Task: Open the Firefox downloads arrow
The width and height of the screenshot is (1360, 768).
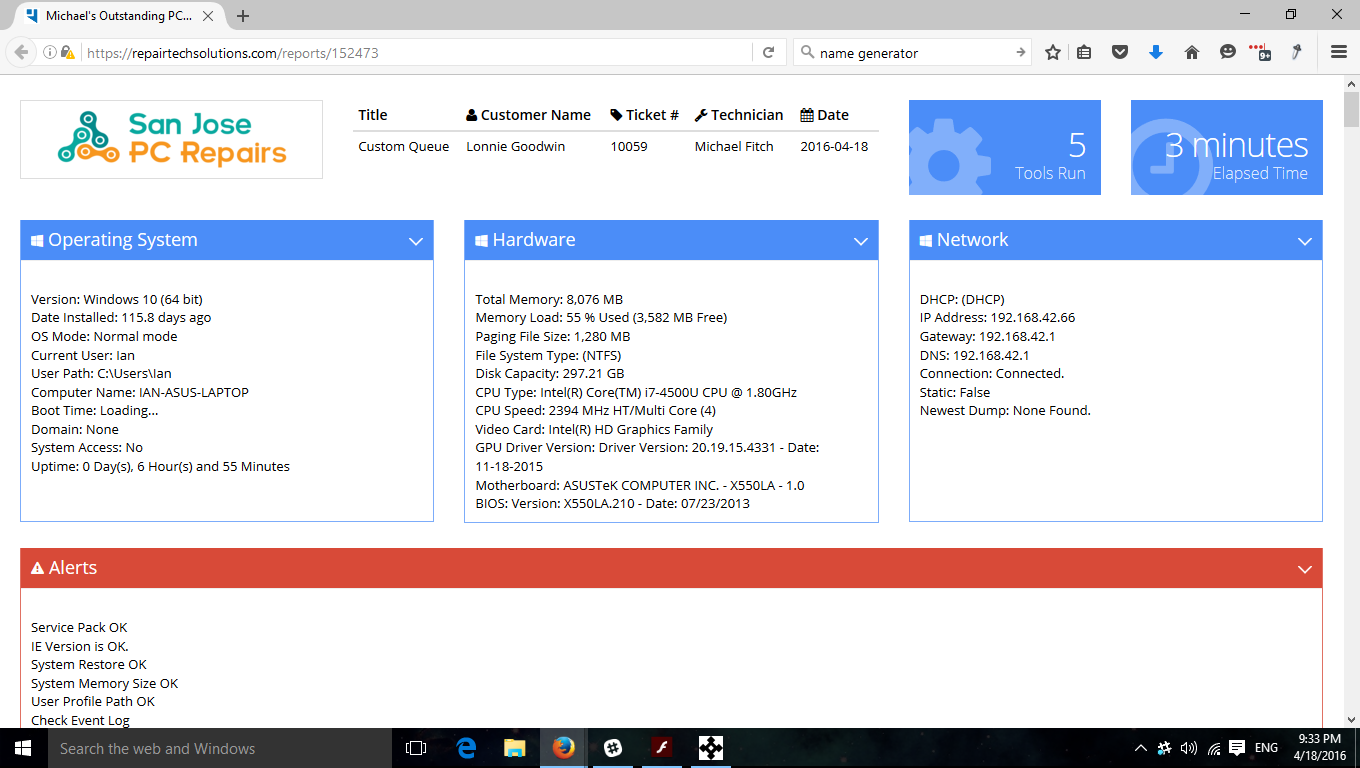Action: (x=1156, y=53)
